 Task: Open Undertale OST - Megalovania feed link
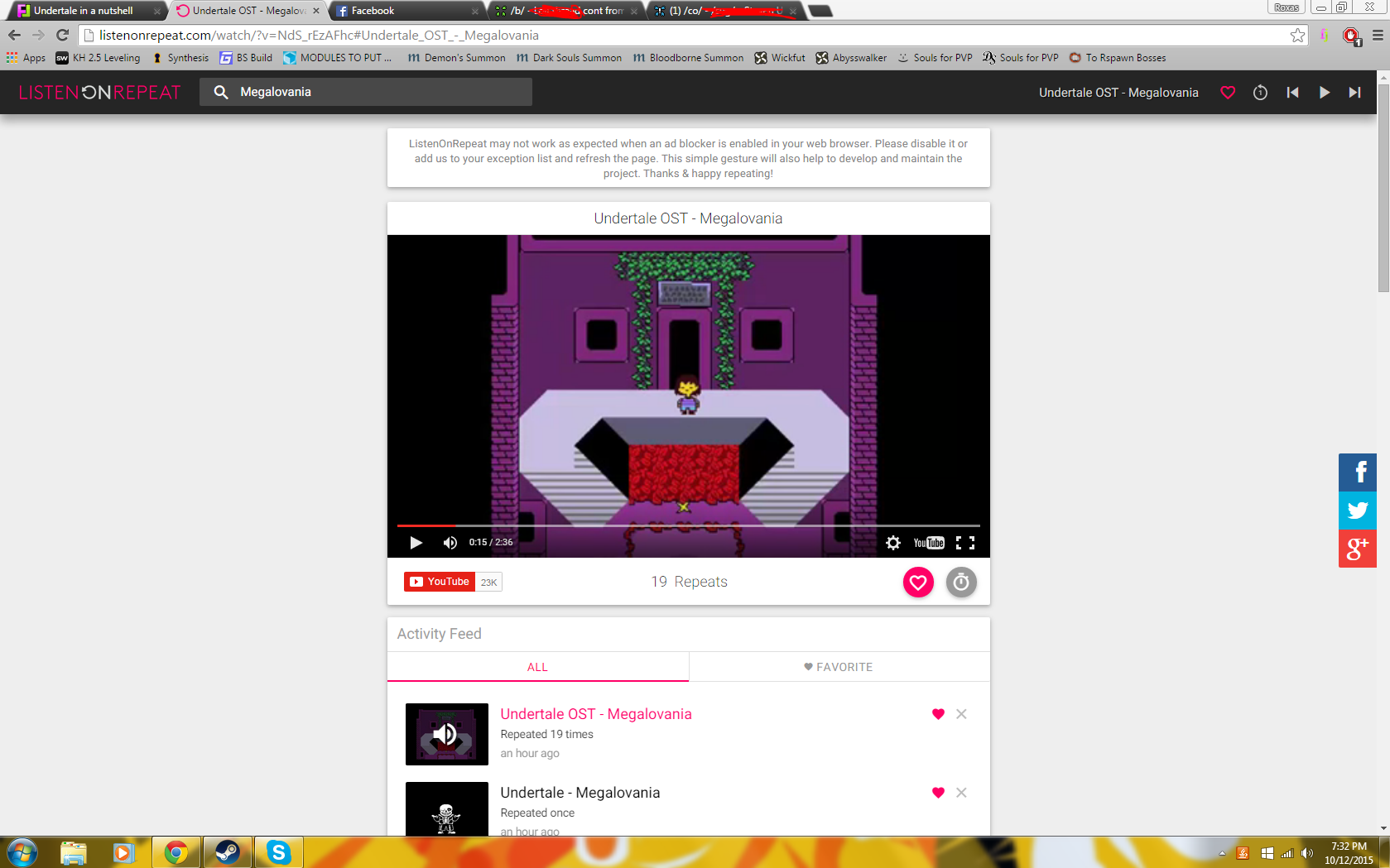[x=595, y=714]
